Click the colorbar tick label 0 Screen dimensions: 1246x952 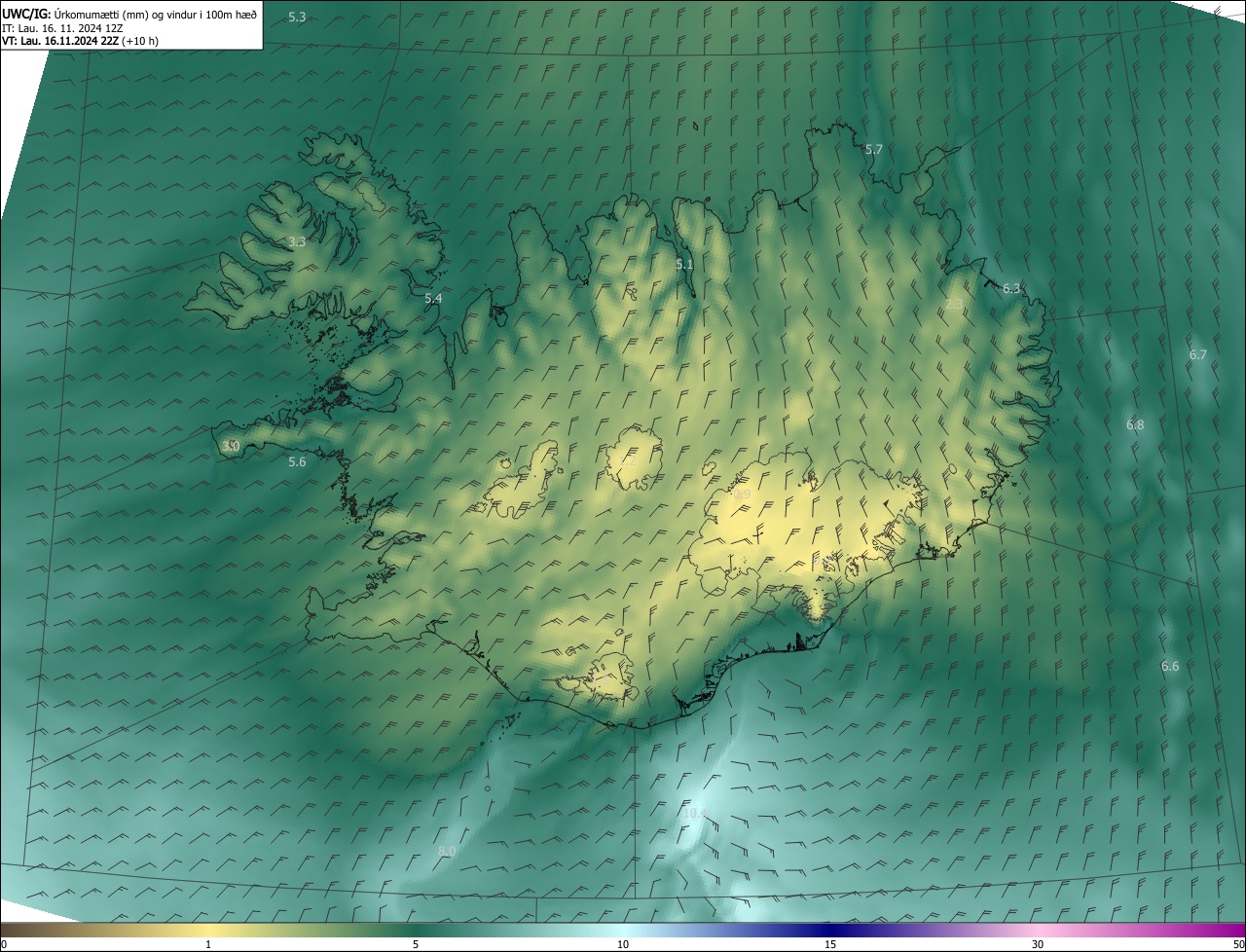click(4, 944)
